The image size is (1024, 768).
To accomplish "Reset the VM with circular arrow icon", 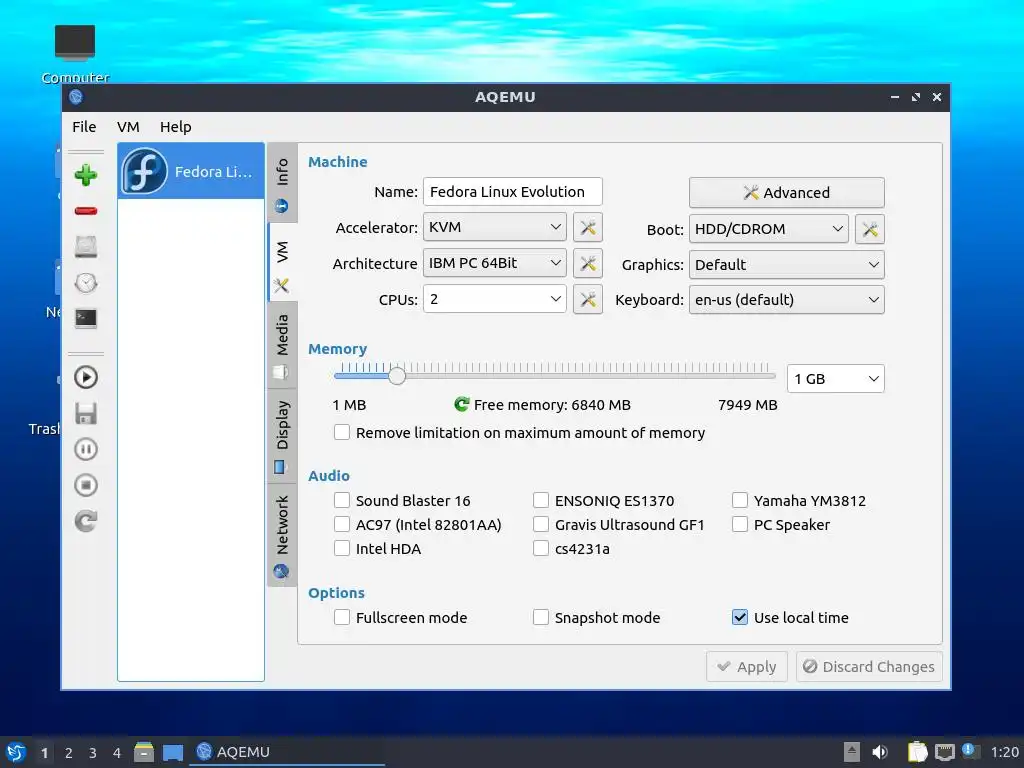I will point(86,521).
